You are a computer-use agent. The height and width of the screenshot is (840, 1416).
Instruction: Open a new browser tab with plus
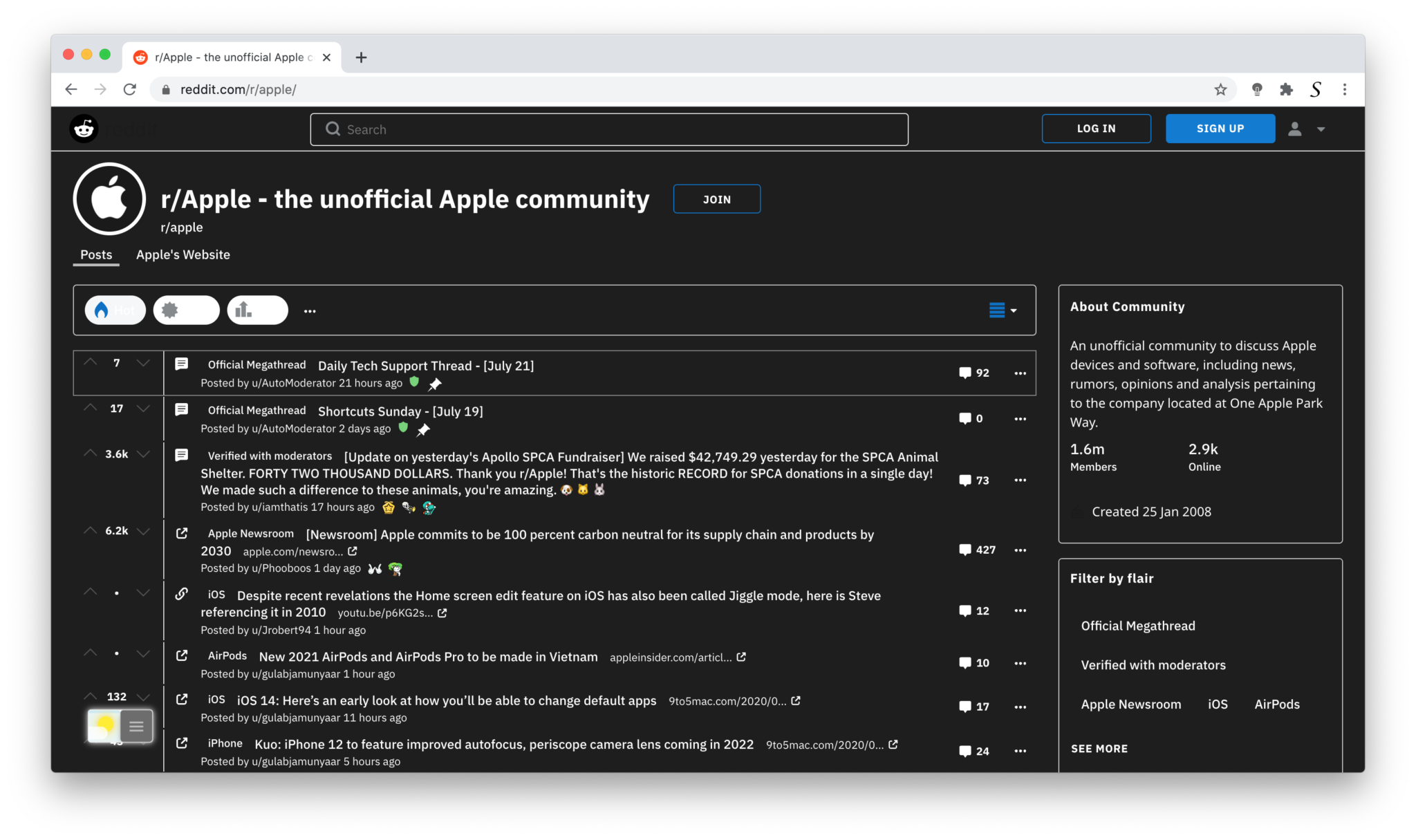coord(361,57)
